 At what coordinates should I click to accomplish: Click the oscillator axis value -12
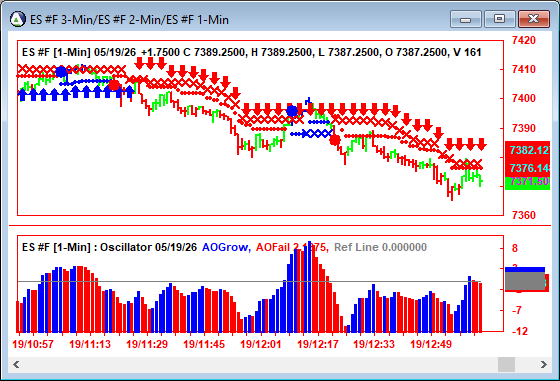point(520,331)
